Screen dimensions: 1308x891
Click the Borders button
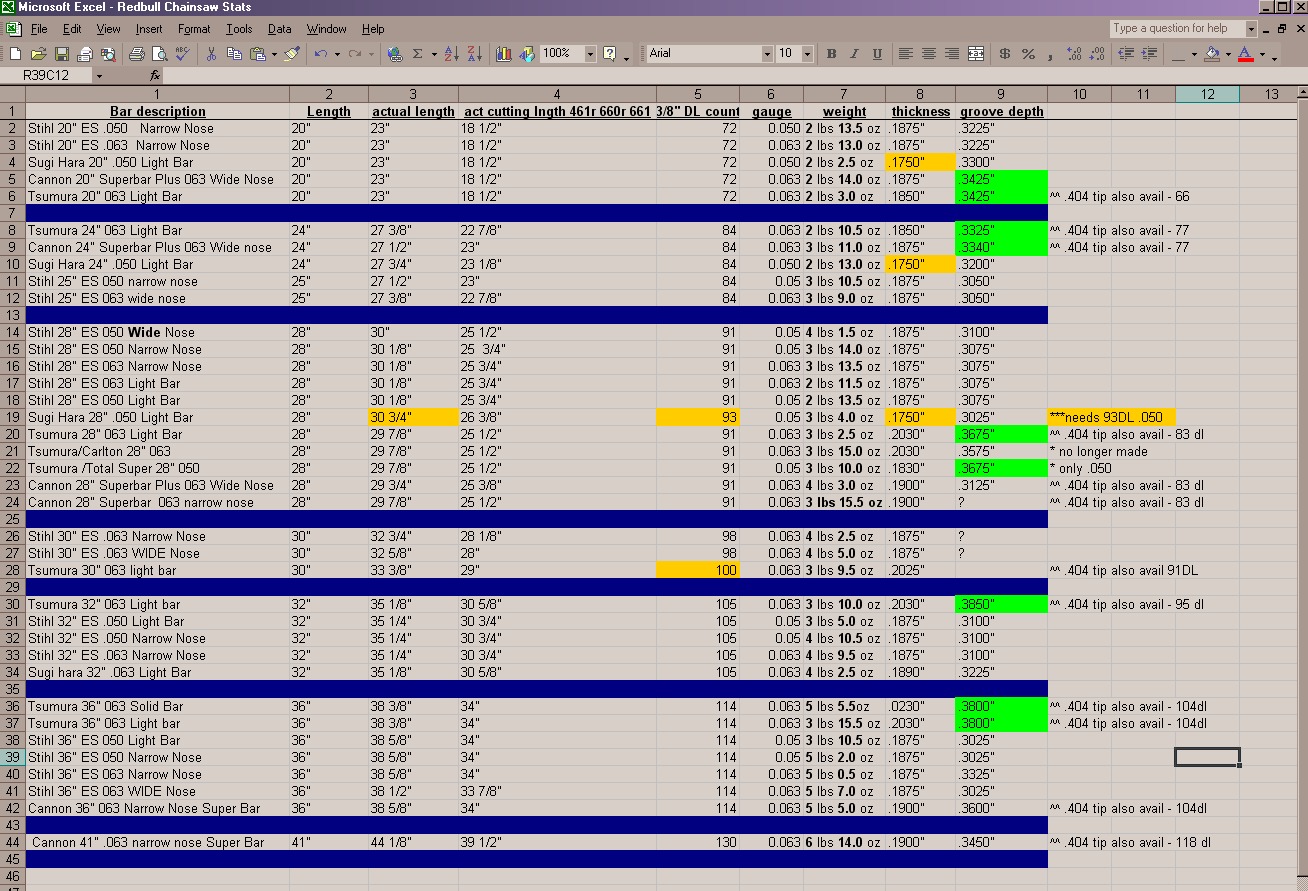click(1180, 54)
